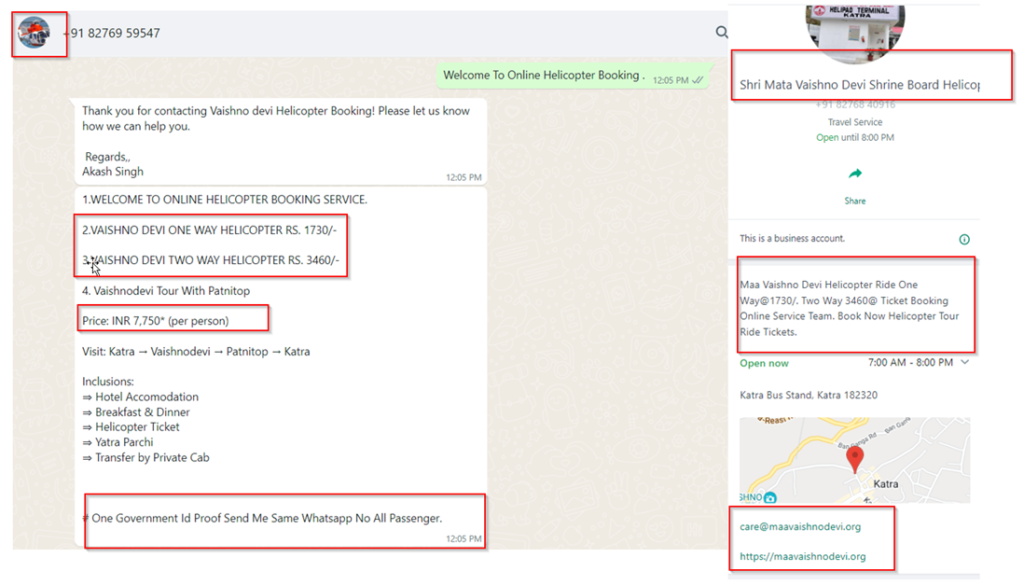Click 'This is a business account.' text

(x=792, y=239)
